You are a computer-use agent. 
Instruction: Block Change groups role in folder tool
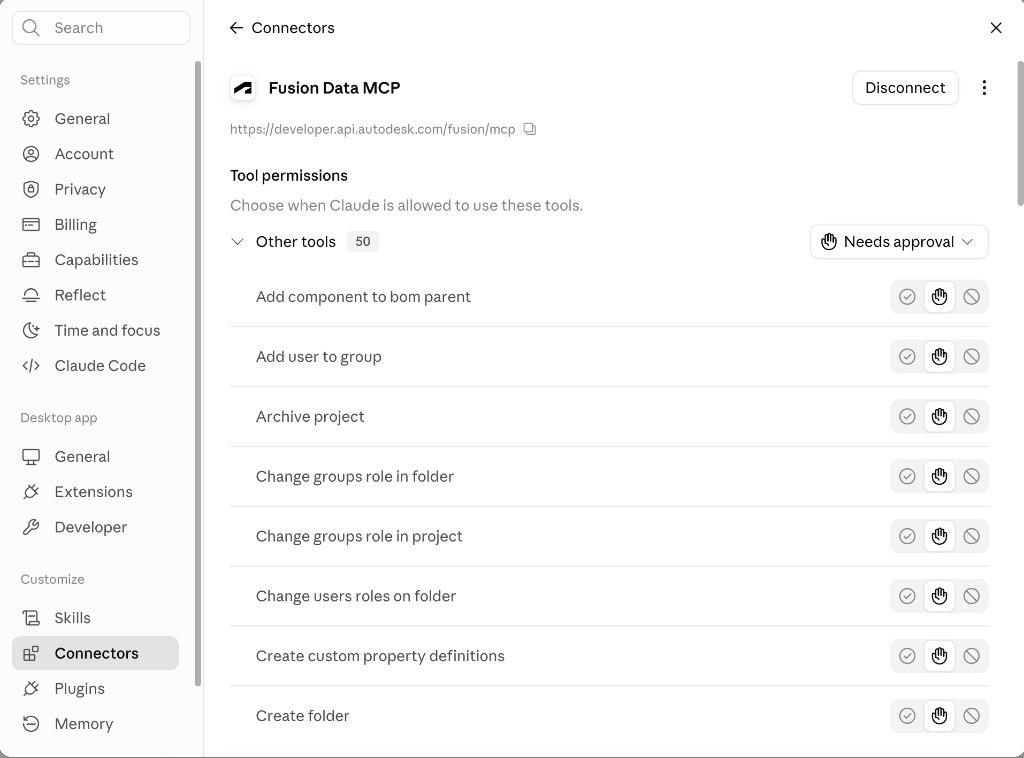pyautogui.click(x=971, y=477)
